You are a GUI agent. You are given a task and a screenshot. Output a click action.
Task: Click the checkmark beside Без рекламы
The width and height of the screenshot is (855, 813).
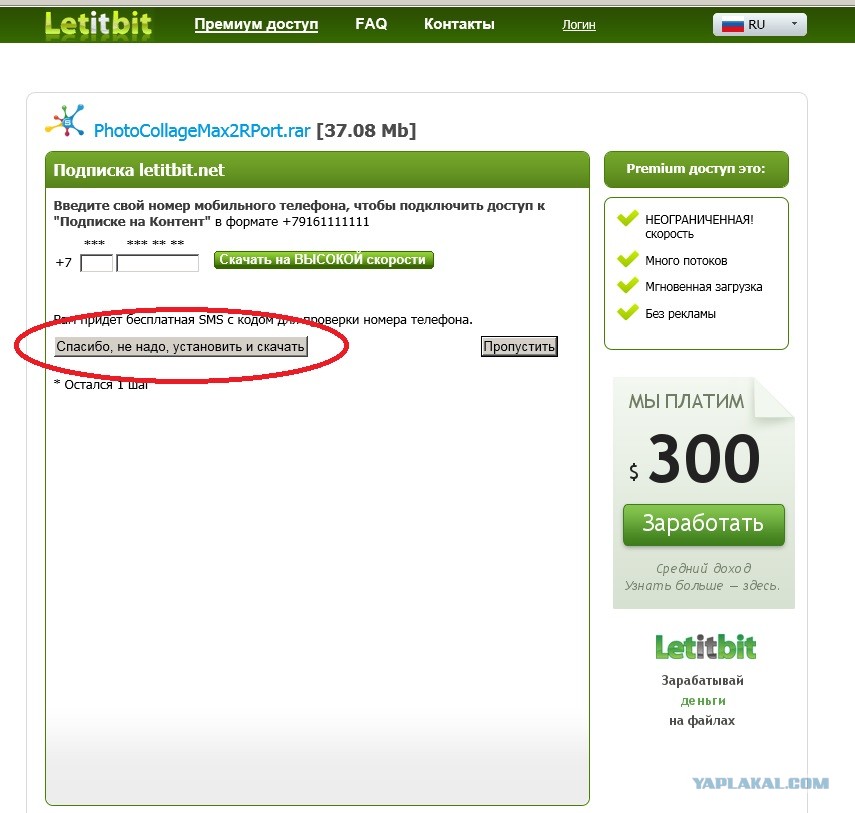[x=628, y=312]
